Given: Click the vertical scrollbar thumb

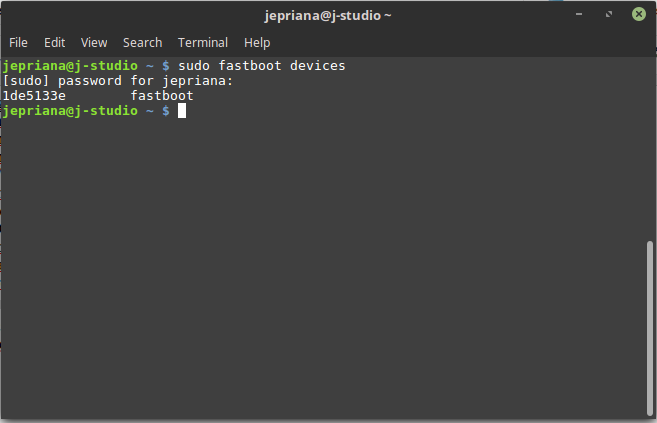Looking at the screenshot, I should click(x=650, y=328).
